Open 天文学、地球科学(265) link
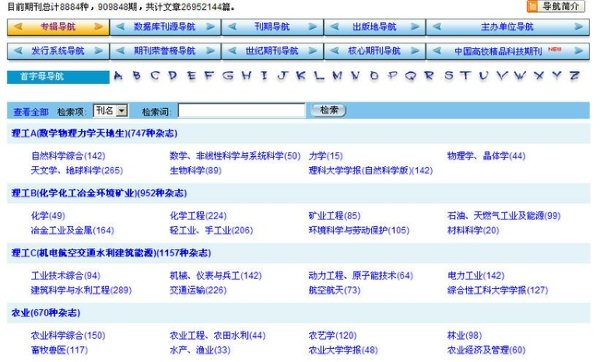600x362 pixels. (77, 170)
